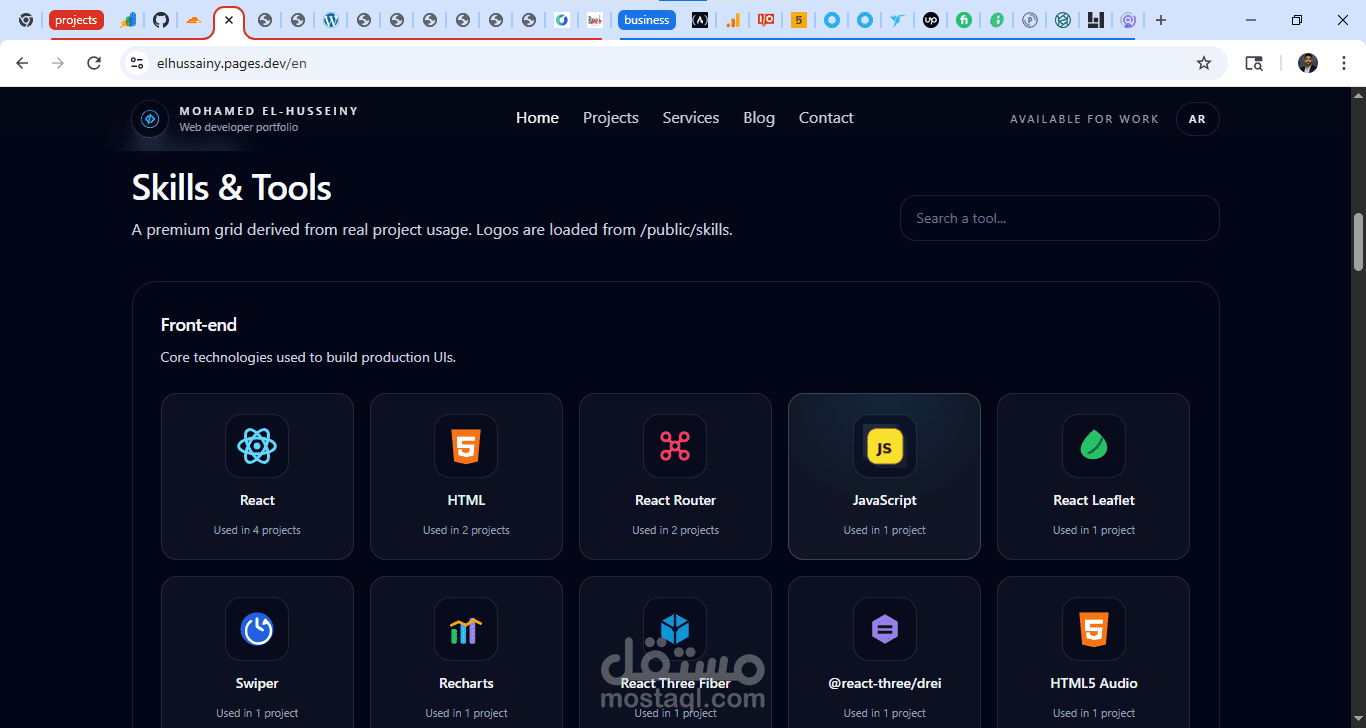Switch to the WordPress browser tab
The height and width of the screenshot is (728, 1366).
click(x=331, y=20)
